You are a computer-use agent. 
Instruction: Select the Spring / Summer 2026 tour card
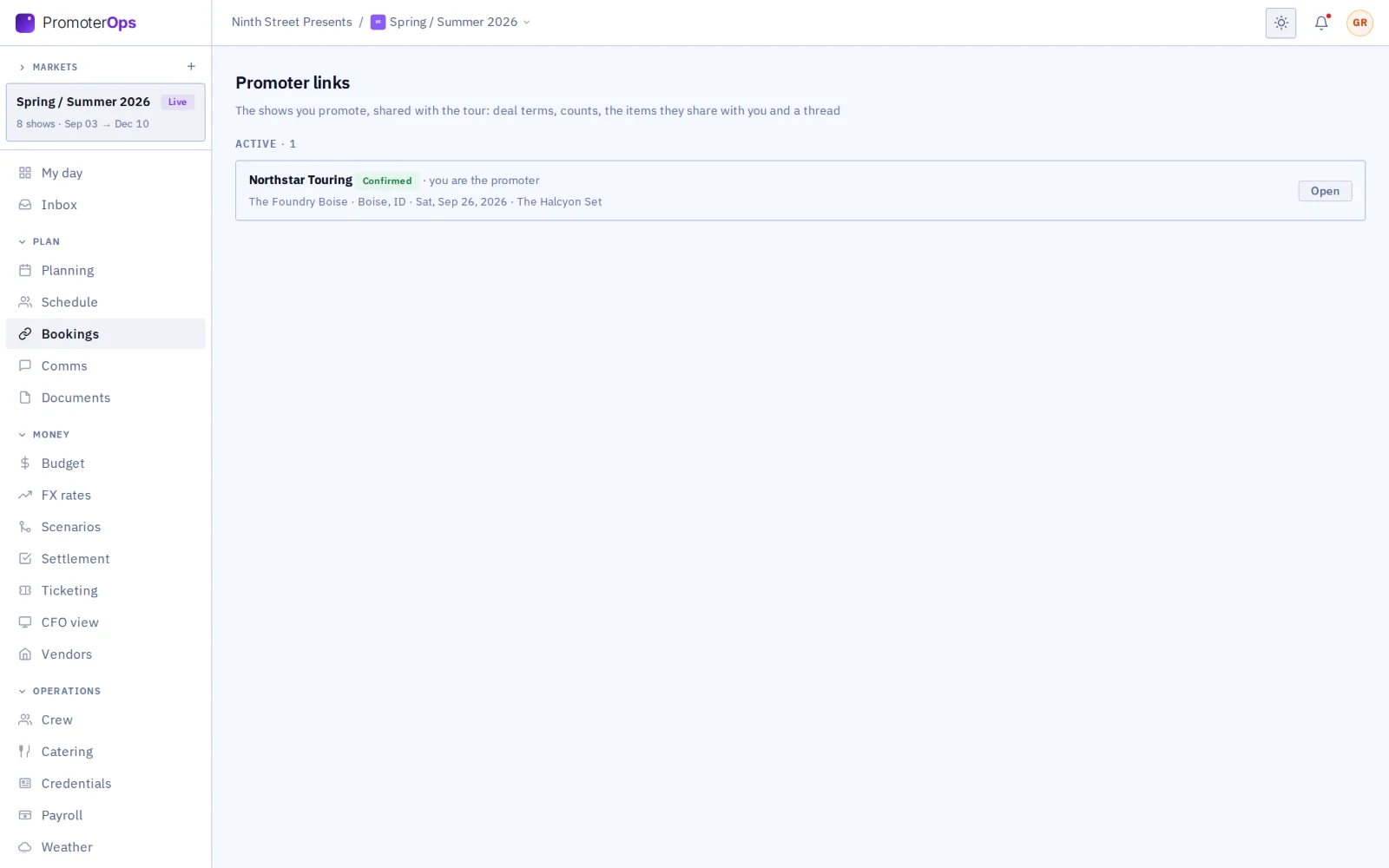tap(106, 112)
